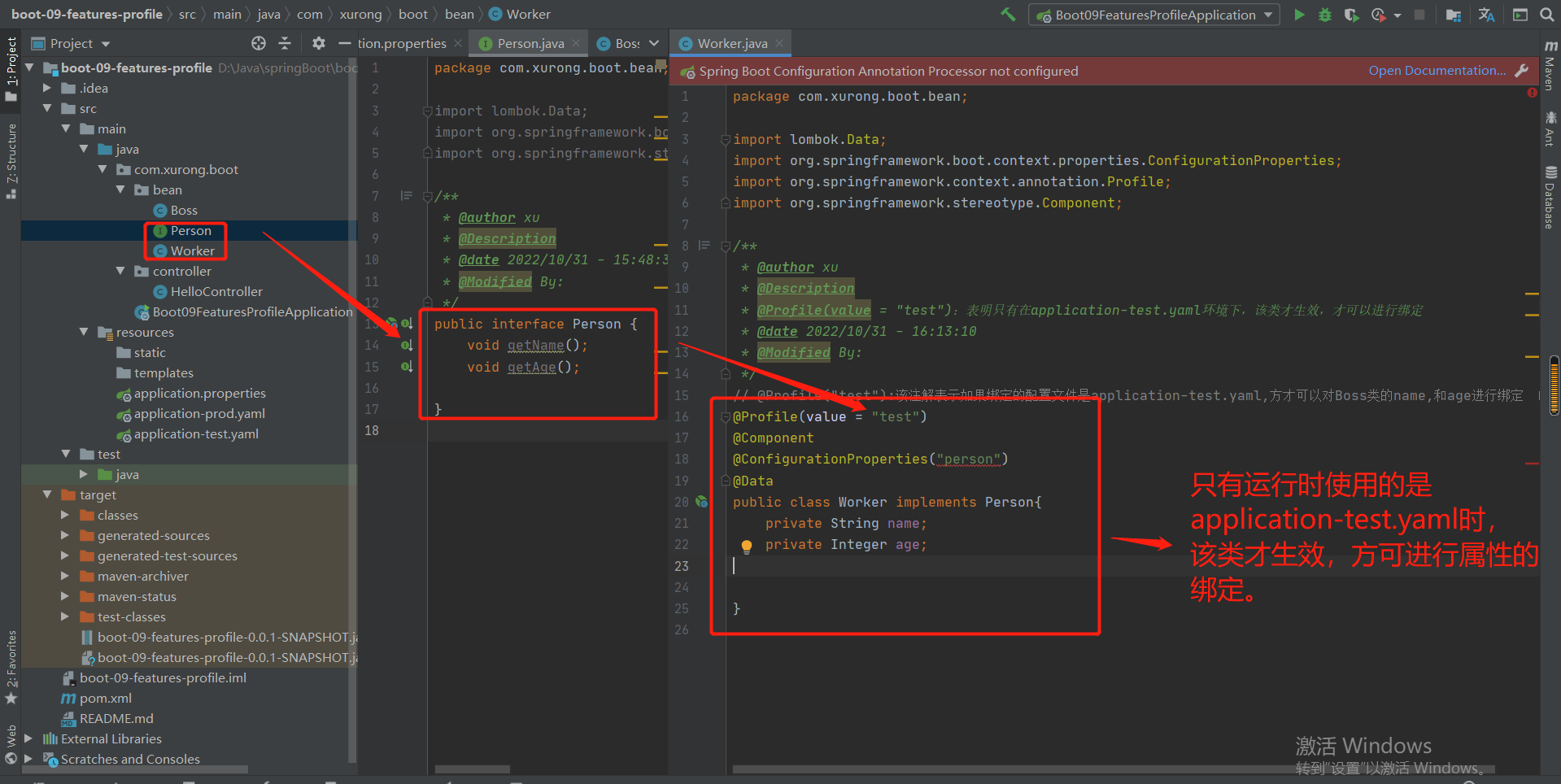Close the Person.java tab

pyautogui.click(x=576, y=43)
